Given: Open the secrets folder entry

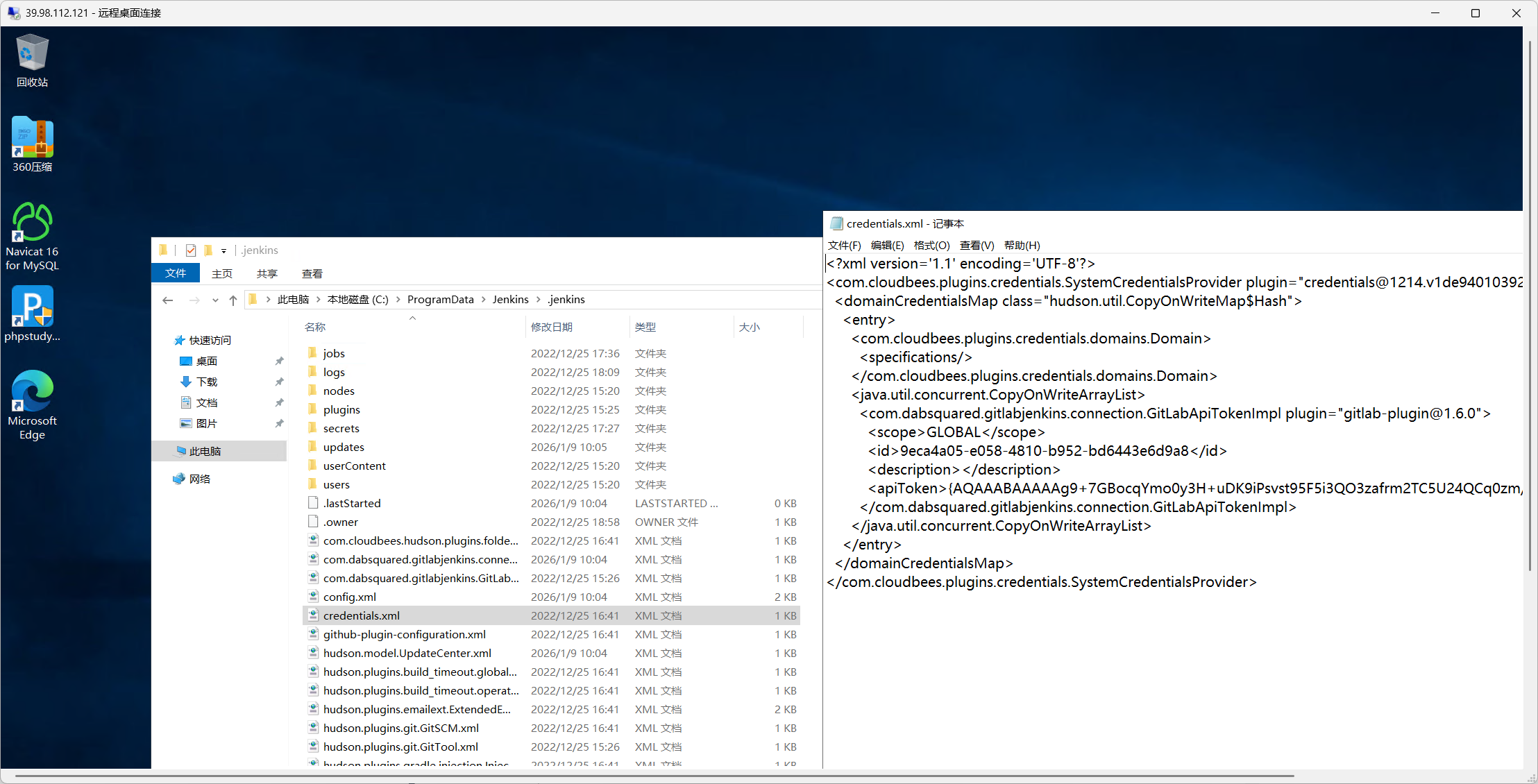Looking at the screenshot, I should [x=341, y=429].
